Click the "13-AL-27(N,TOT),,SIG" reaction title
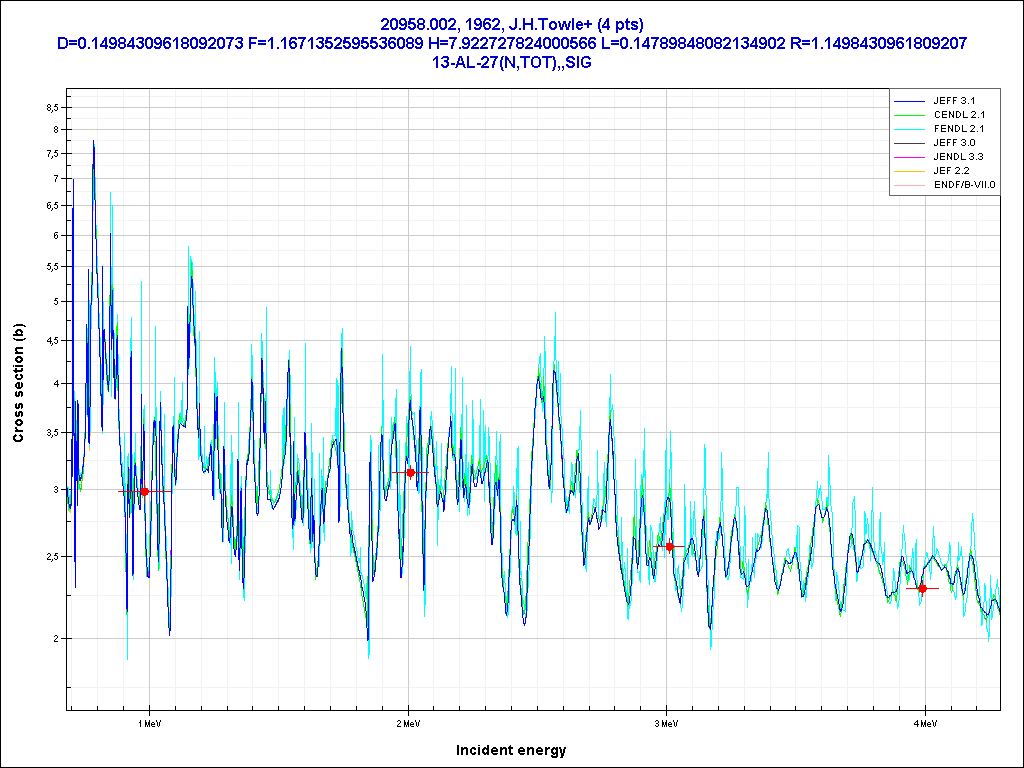 [511, 62]
